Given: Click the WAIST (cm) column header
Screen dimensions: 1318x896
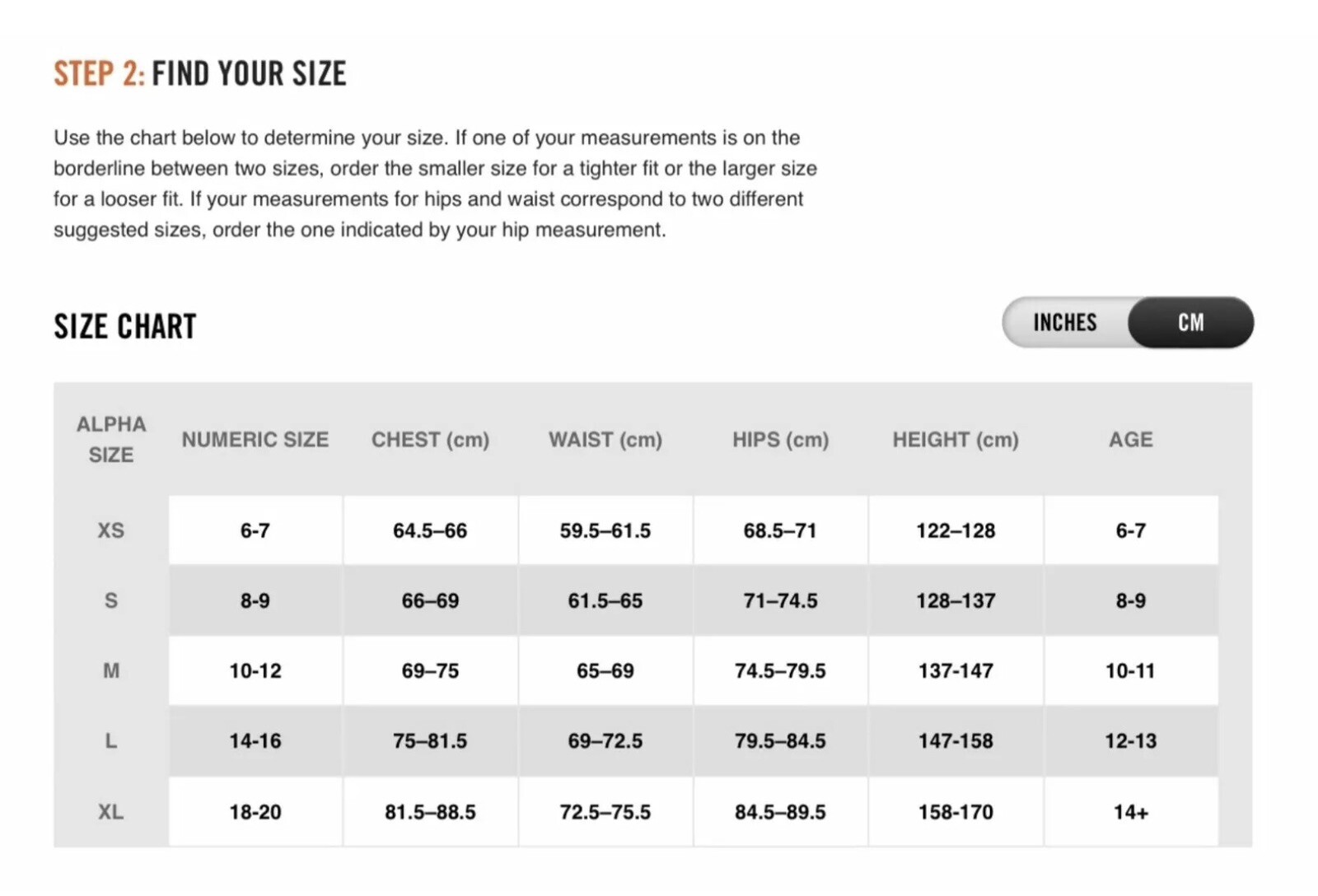Looking at the screenshot, I should pyautogui.click(x=605, y=440).
